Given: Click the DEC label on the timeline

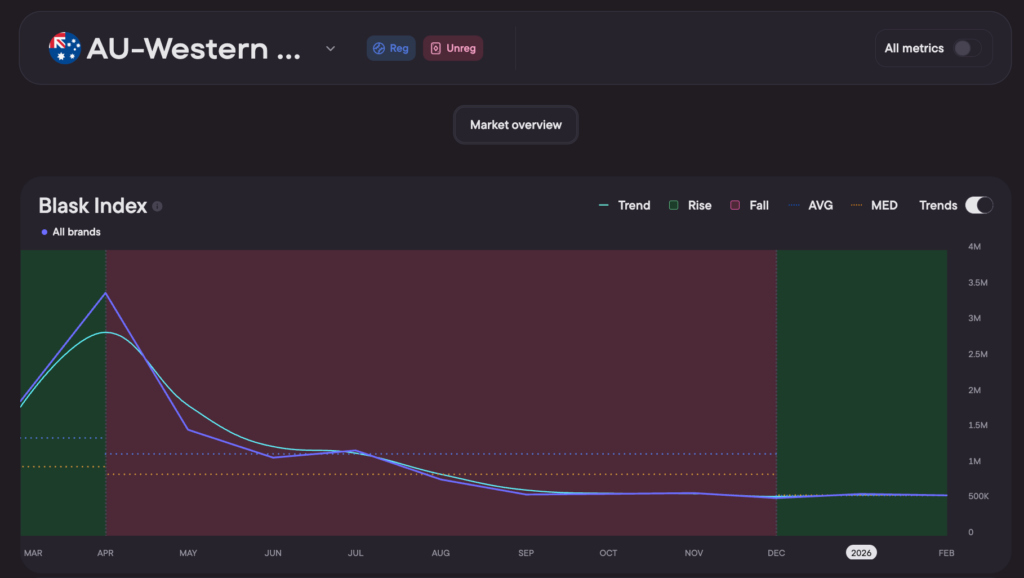Looking at the screenshot, I should point(776,553).
